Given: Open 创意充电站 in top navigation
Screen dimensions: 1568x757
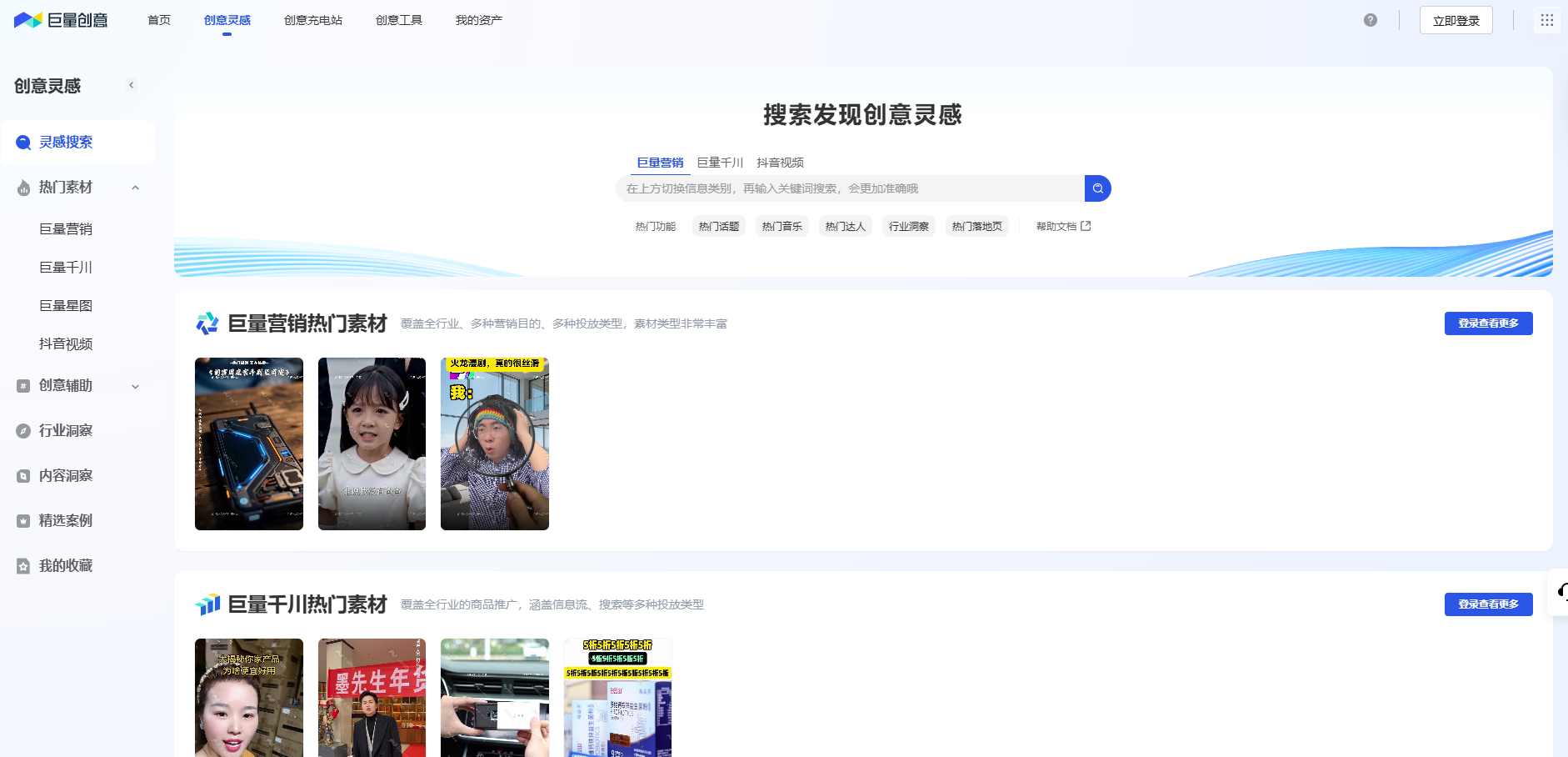Looking at the screenshot, I should click(313, 20).
